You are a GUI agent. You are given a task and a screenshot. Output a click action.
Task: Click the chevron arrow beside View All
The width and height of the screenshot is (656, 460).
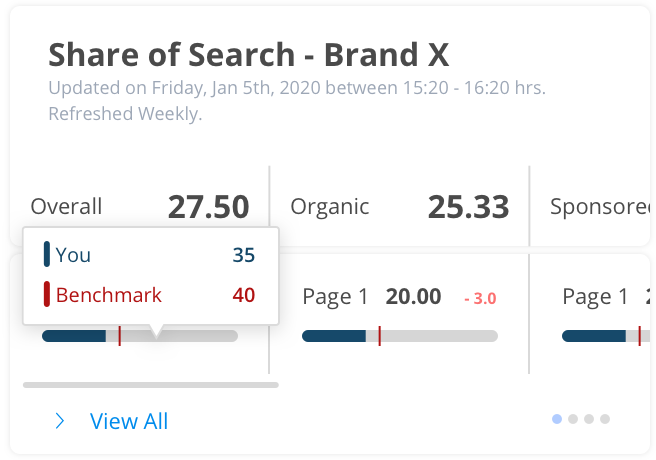pos(60,422)
